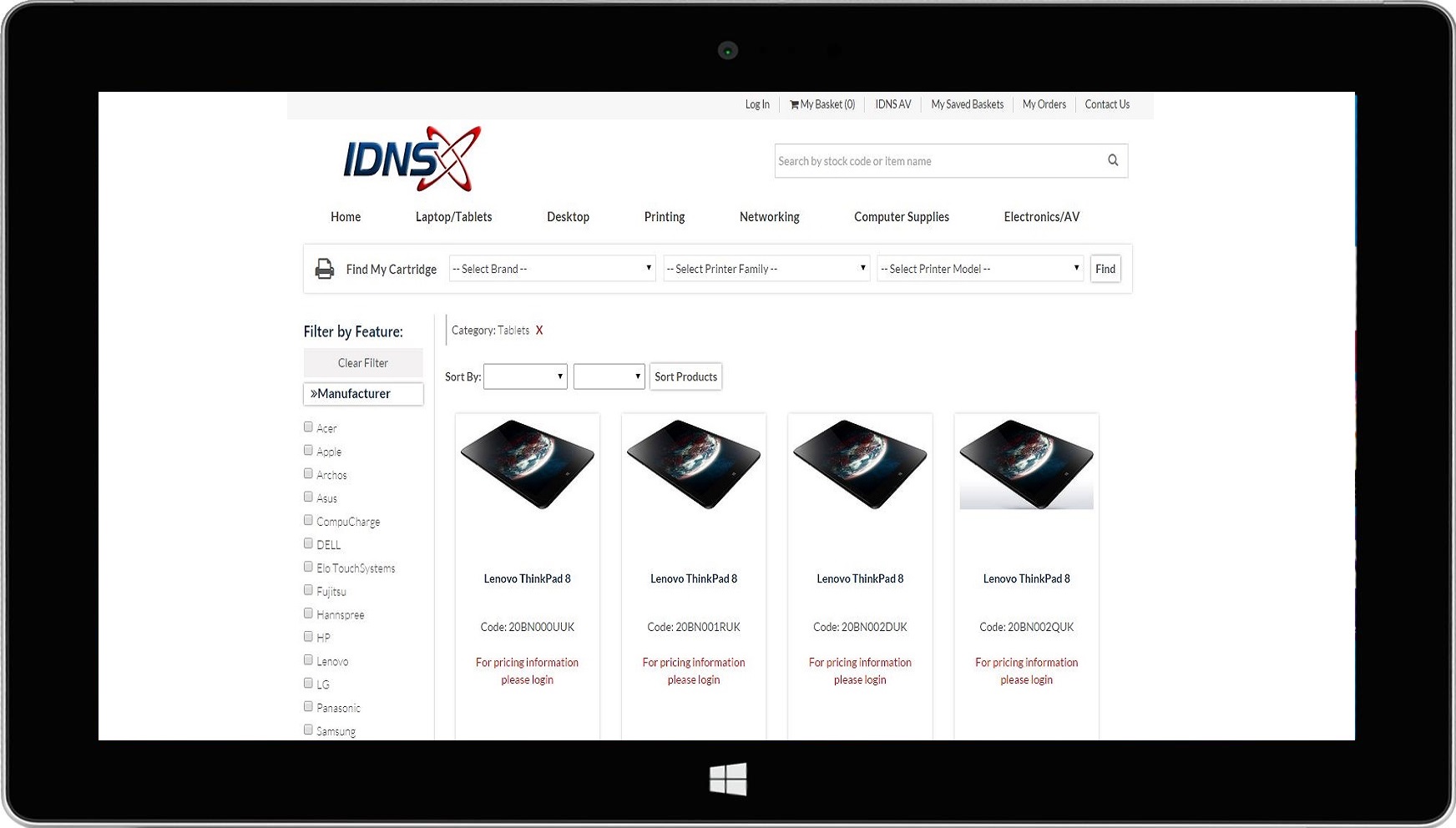This screenshot has height=828, width=1456.
Task: Click the Sort Products button
Action: [x=685, y=376]
